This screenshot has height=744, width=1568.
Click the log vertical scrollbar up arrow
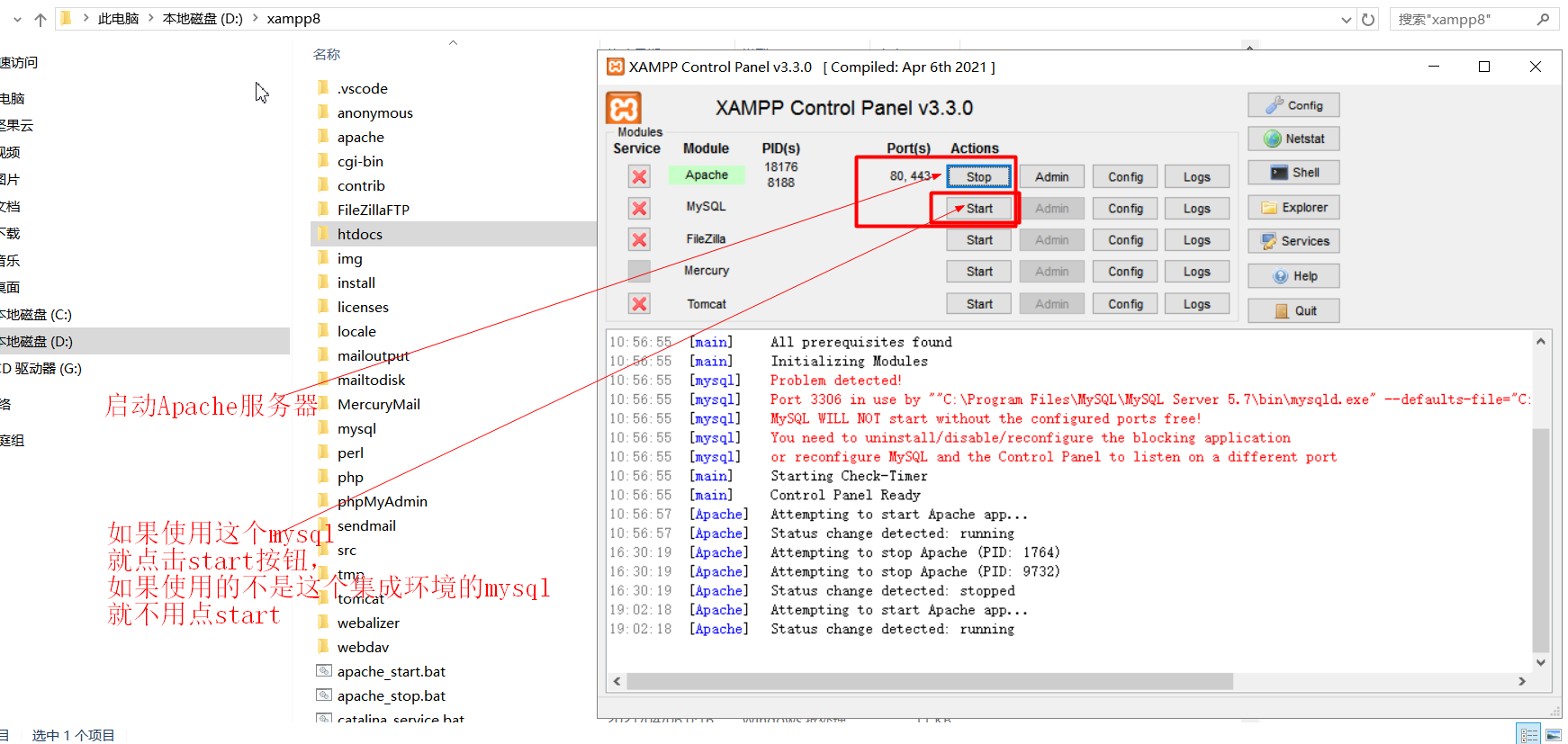pyautogui.click(x=1540, y=342)
